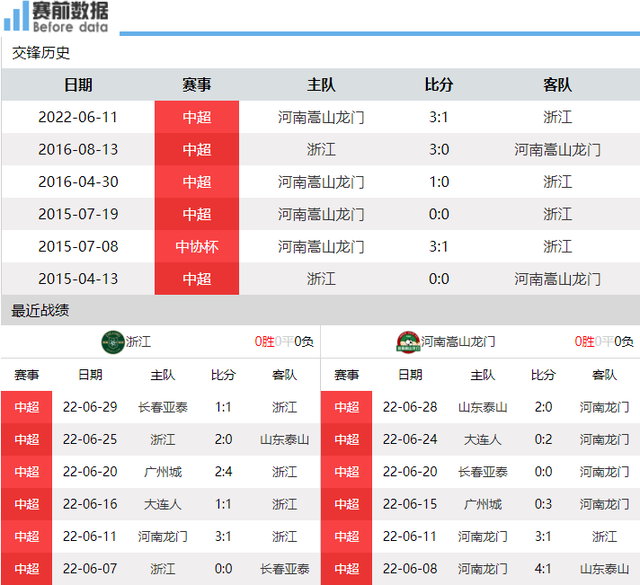Click the 交锋历史 section title
Screen dimensions: 640x585
pyautogui.click(x=41, y=53)
